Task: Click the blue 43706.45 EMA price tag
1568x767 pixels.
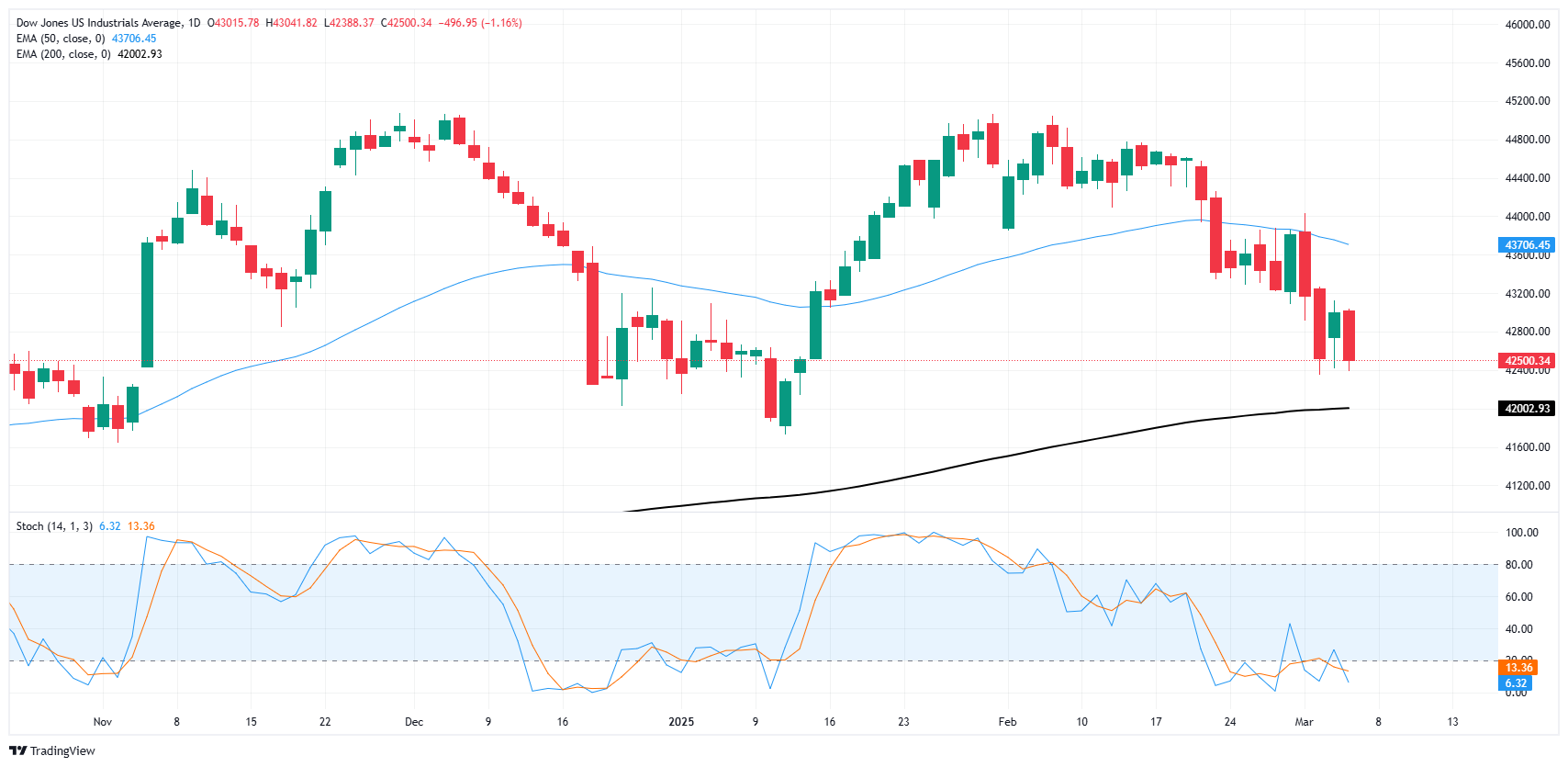Action: click(1527, 245)
